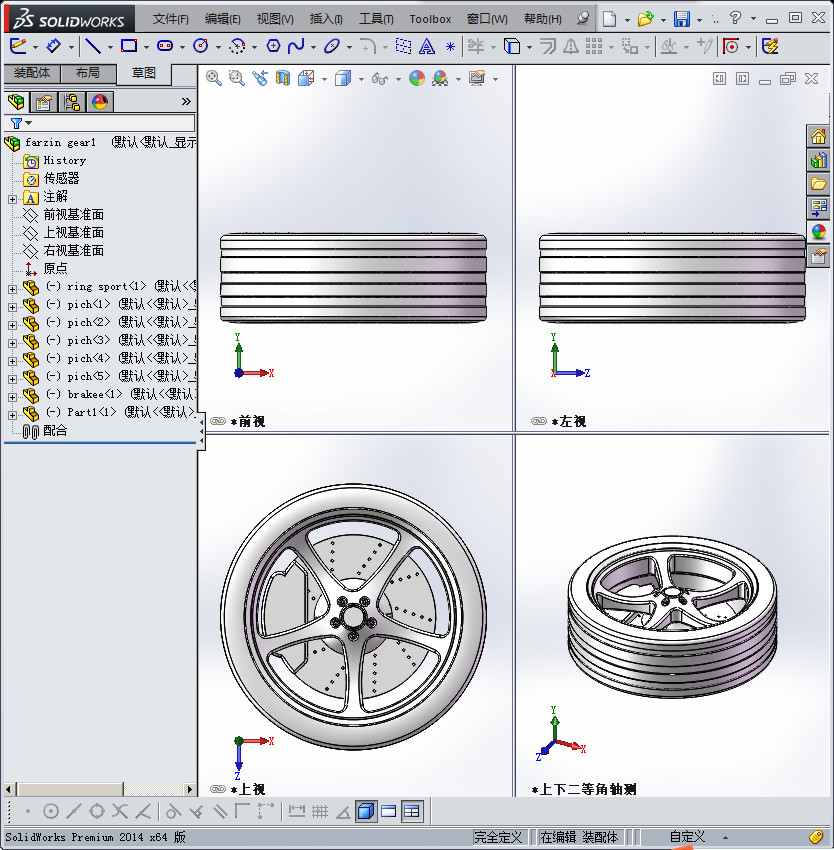The width and height of the screenshot is (834, 850).
Task: Toggle the two-view horizontal viewport button
Action: click(389, 811)
